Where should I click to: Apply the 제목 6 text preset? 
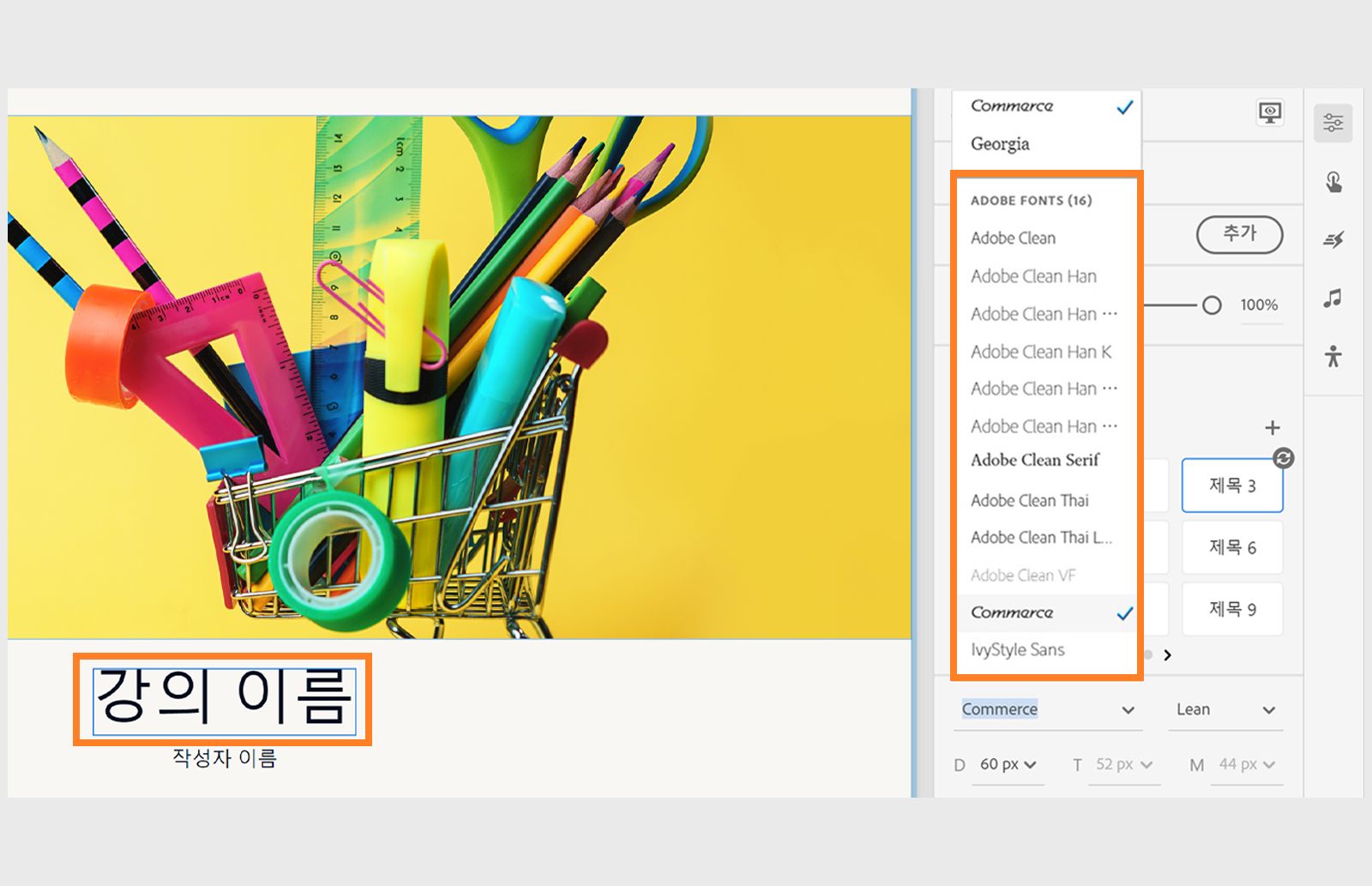point(1232,547)
